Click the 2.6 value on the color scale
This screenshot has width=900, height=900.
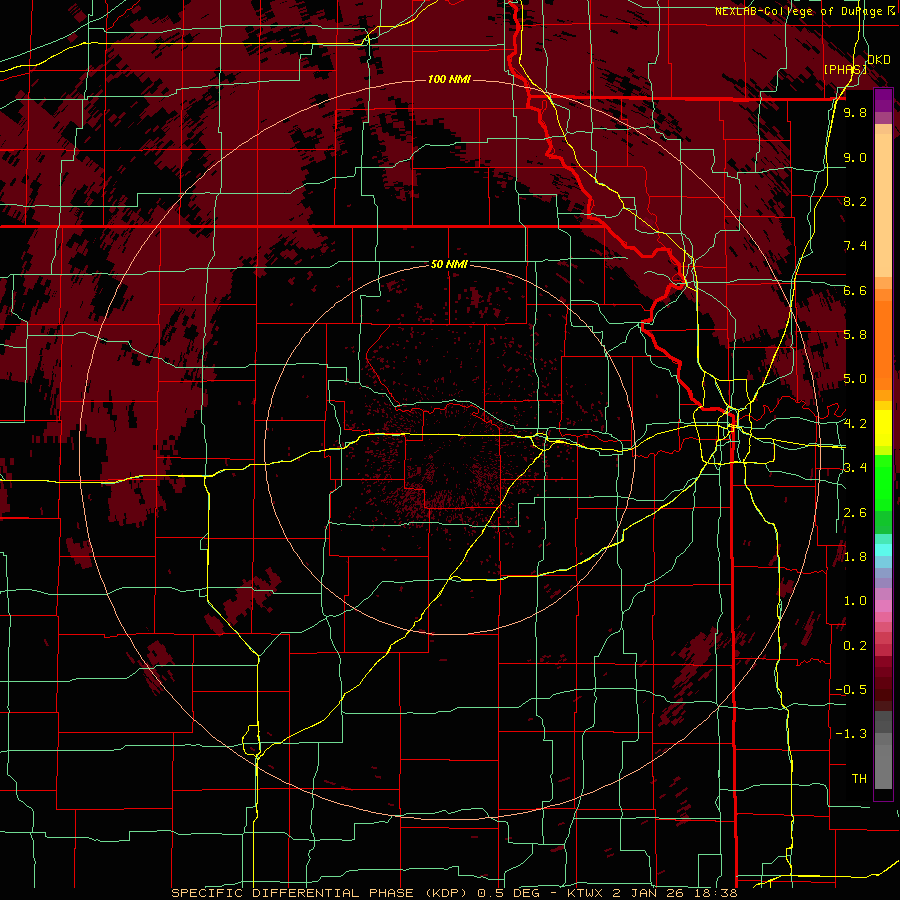coord(855,513)
